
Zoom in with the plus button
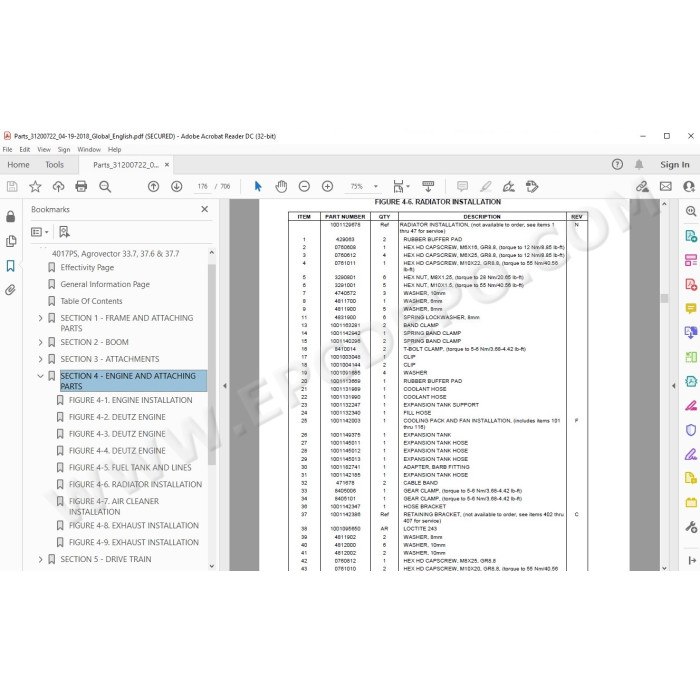click(x=327, y=187)
